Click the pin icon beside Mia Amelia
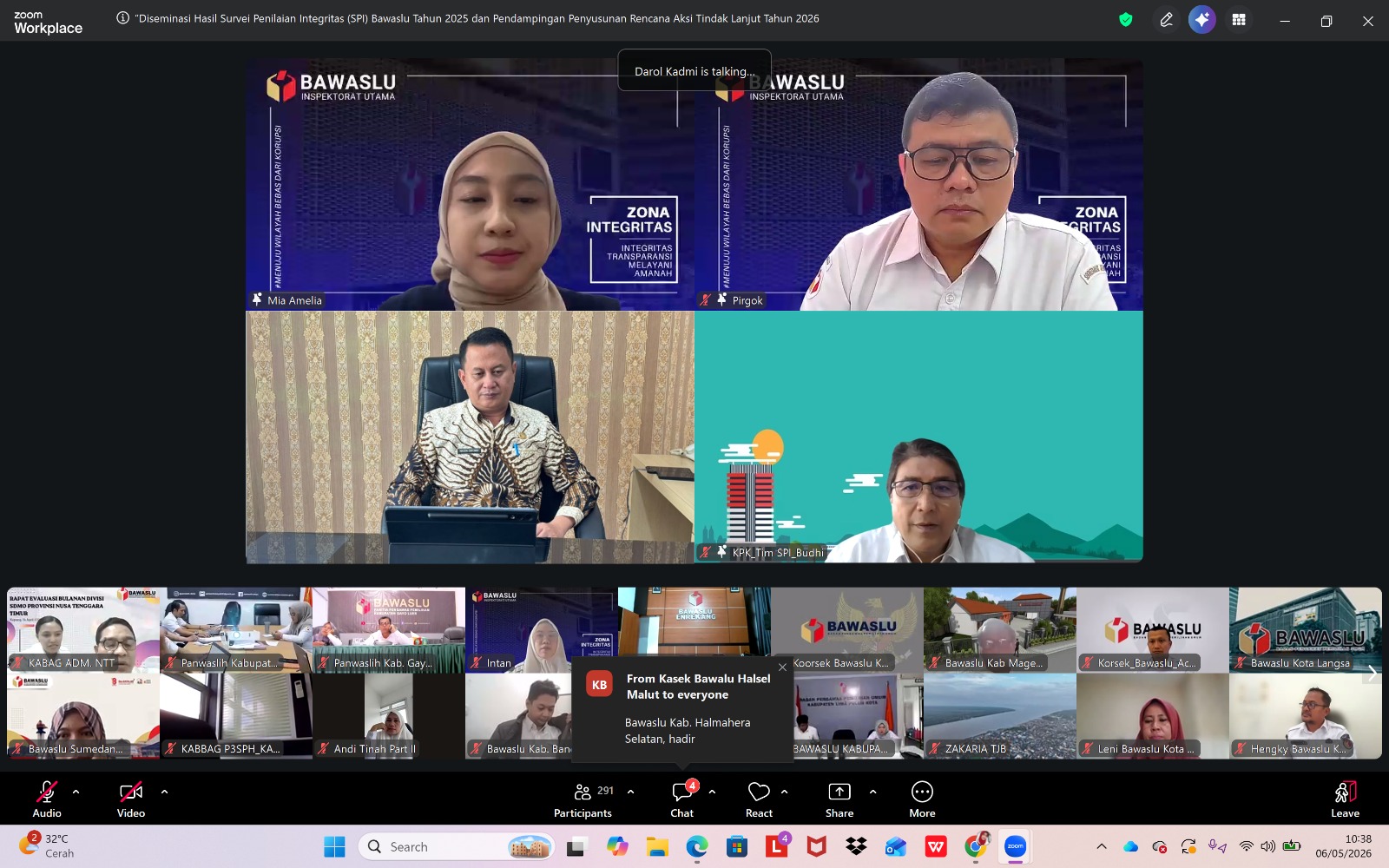The width and height of the screenshot is (1389, 868). coord(257,299)
